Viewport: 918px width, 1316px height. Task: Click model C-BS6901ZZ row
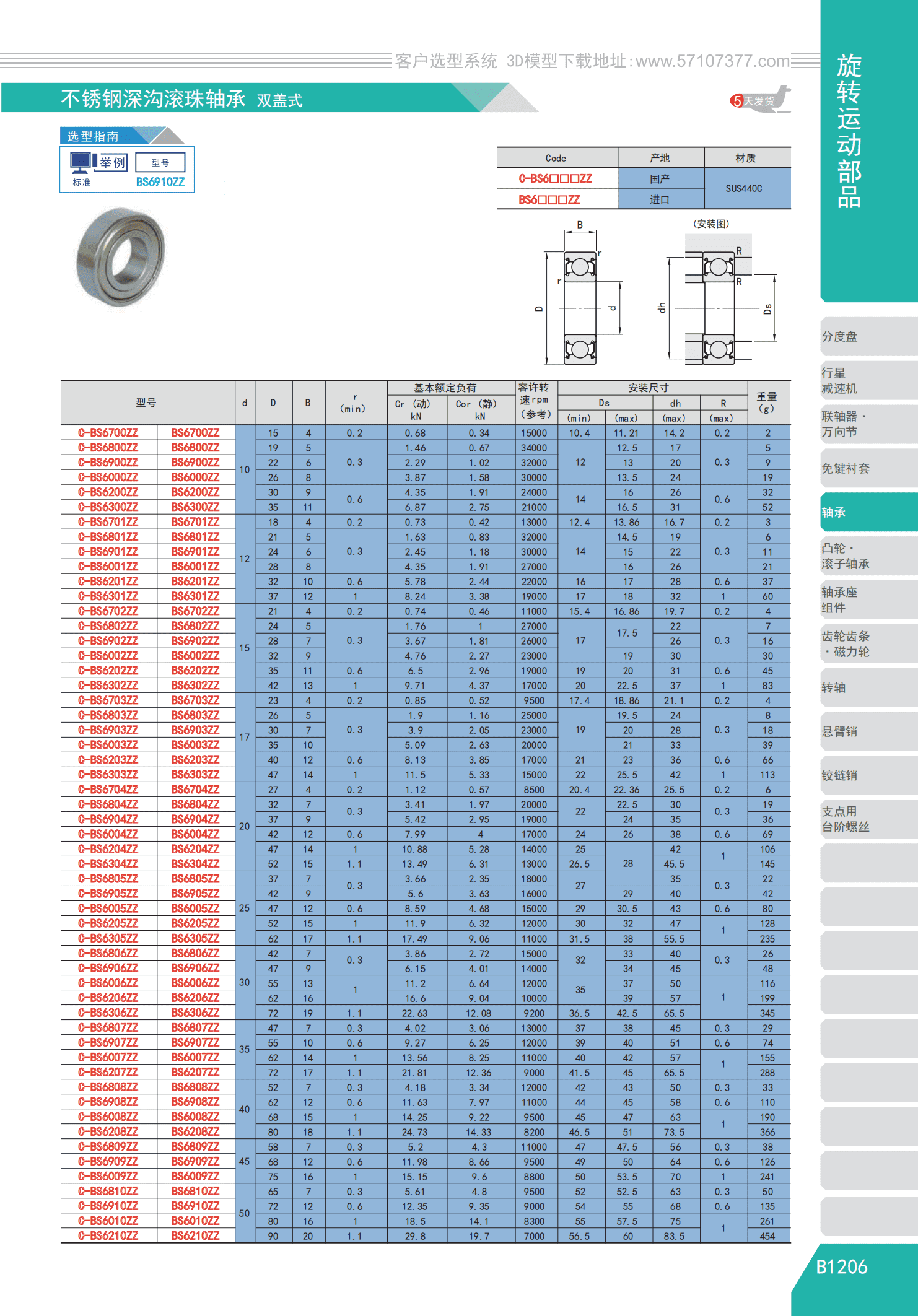[108, 552]
